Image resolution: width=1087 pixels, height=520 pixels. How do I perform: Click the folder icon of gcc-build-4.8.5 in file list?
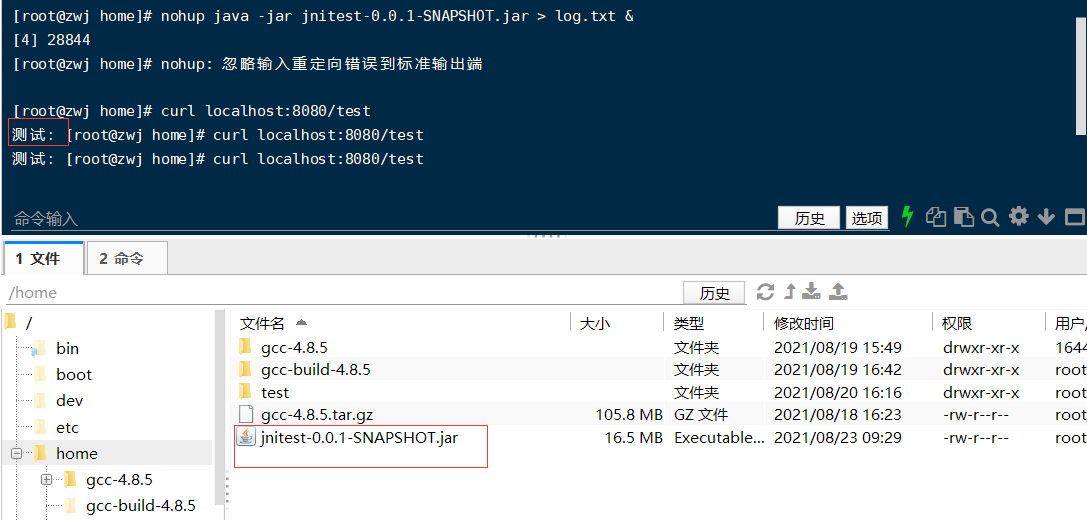tap(245, 369)
